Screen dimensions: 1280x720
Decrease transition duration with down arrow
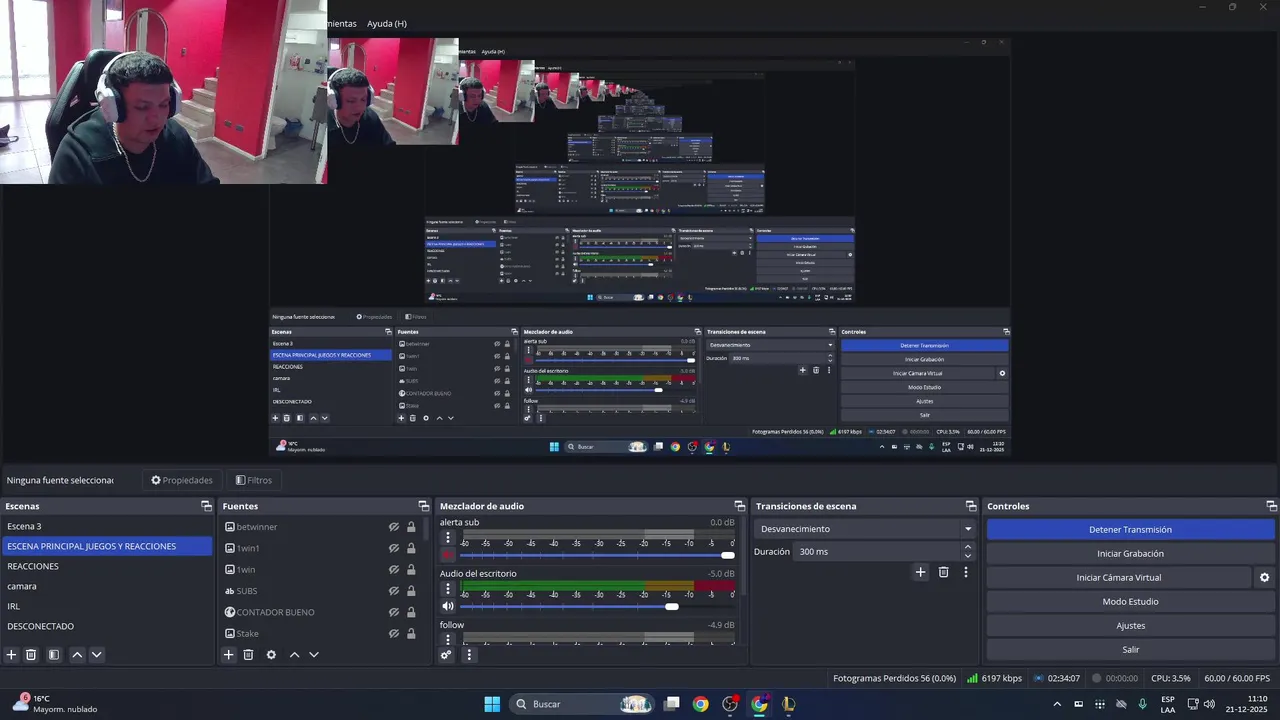pos(967,556)
